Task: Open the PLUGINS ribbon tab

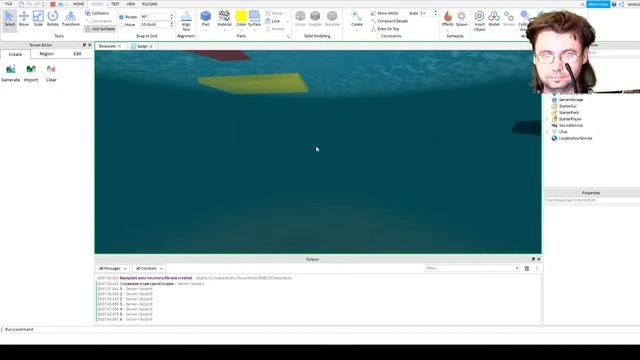Action: point(149,4)
